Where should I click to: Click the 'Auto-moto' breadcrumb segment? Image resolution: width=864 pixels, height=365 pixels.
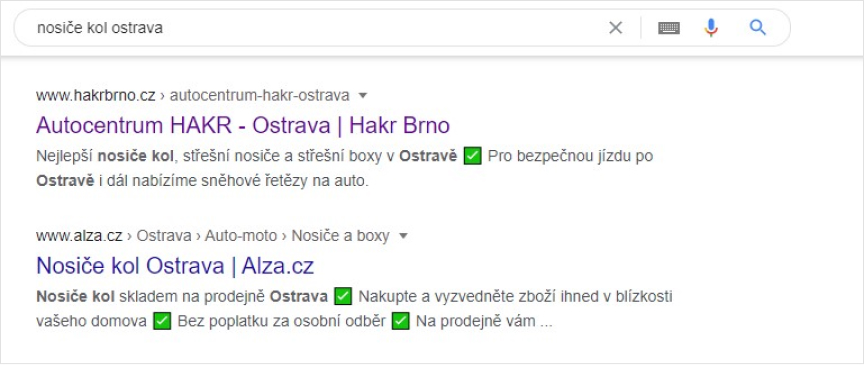point(241,236)
